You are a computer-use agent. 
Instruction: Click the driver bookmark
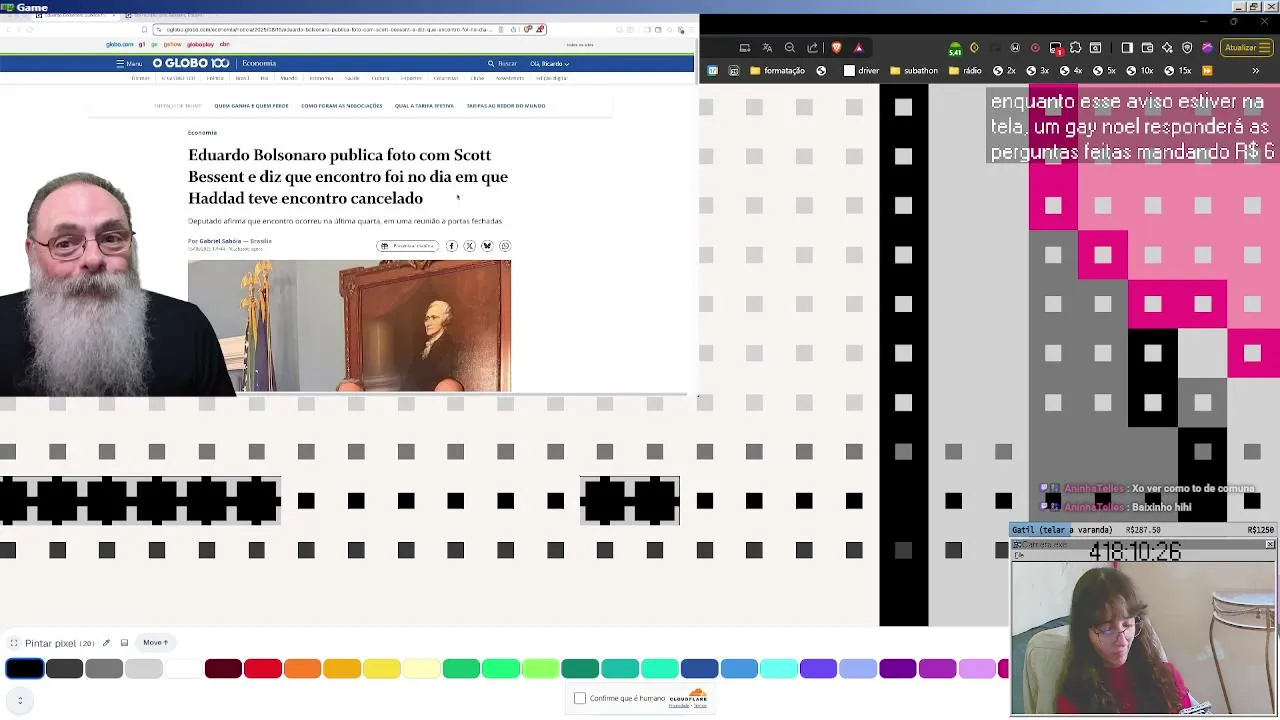click(x=861, y=71)
